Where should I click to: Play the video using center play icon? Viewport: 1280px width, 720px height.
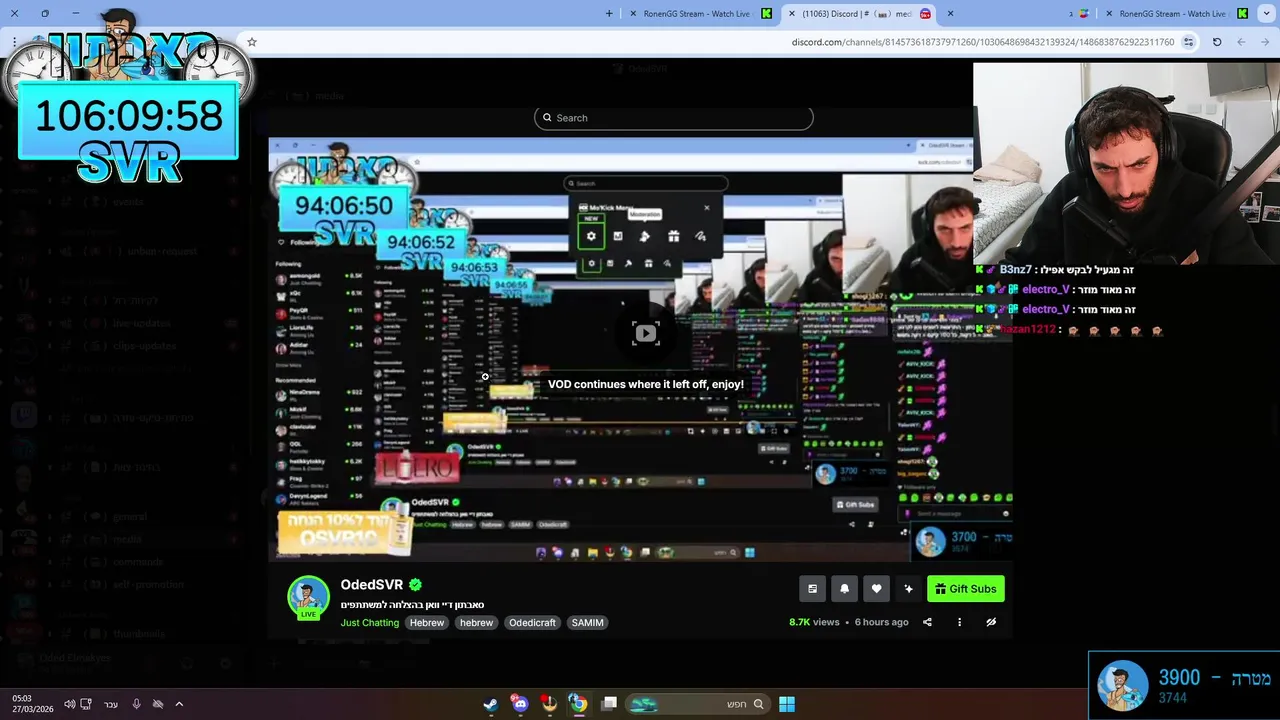[x=646, y=334]
